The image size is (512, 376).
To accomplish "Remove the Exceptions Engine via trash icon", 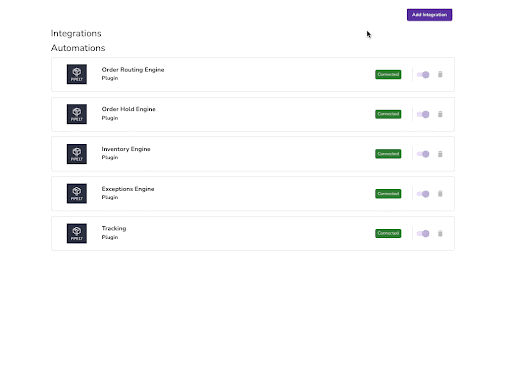I will click(x=440, y=194).
